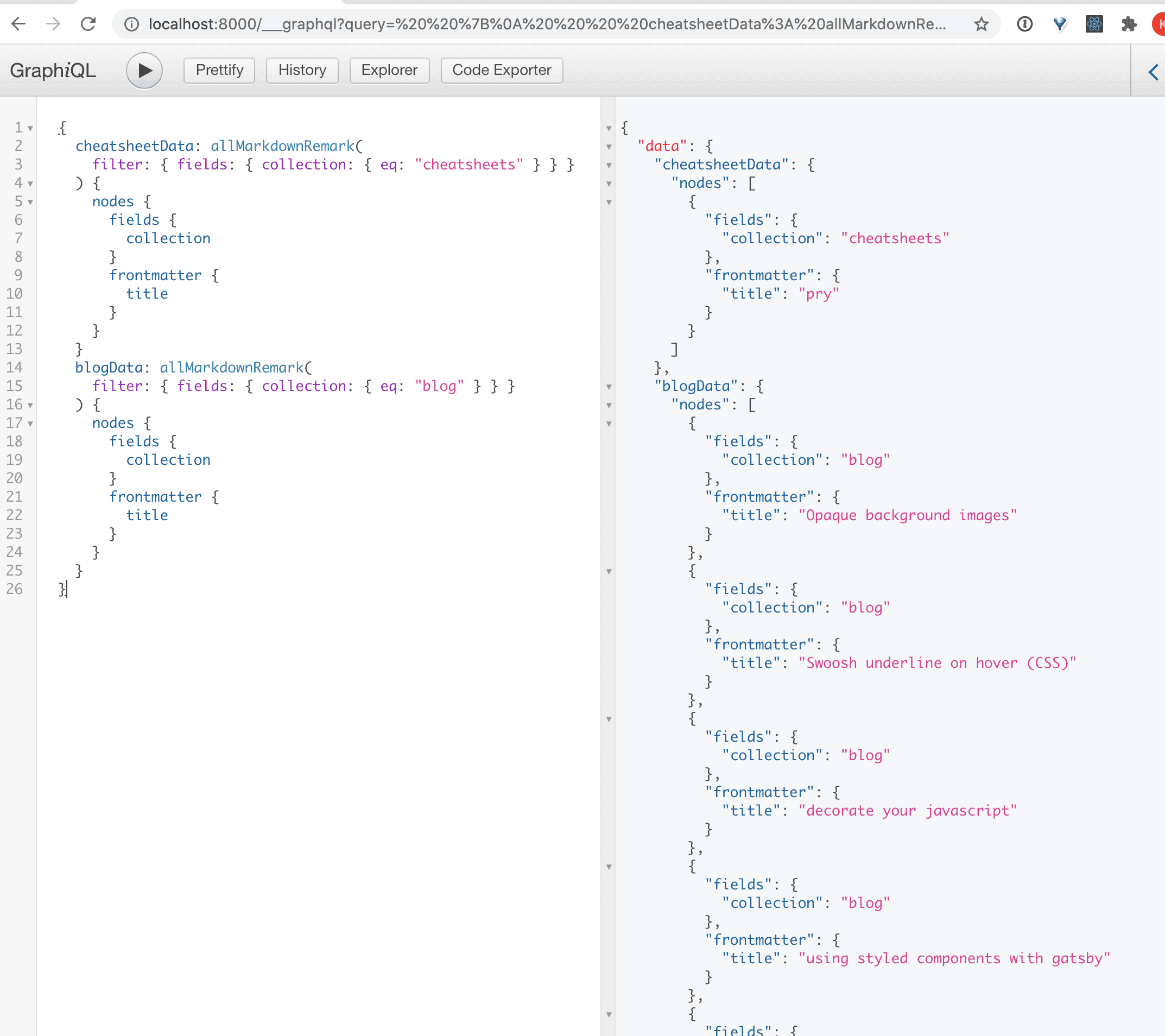Open the React DevTools extension icon
1165x1036 pixels.
tap(1094, 24)
